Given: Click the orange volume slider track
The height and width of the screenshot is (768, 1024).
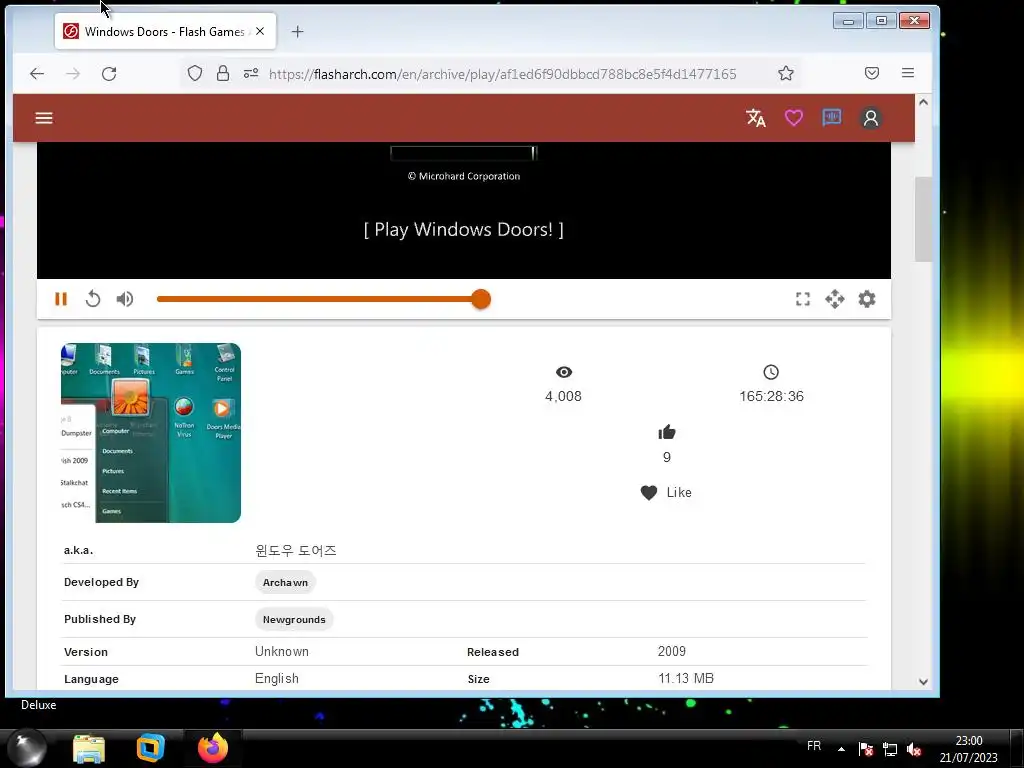Looking at the screenshot, I should coord(317,299).
